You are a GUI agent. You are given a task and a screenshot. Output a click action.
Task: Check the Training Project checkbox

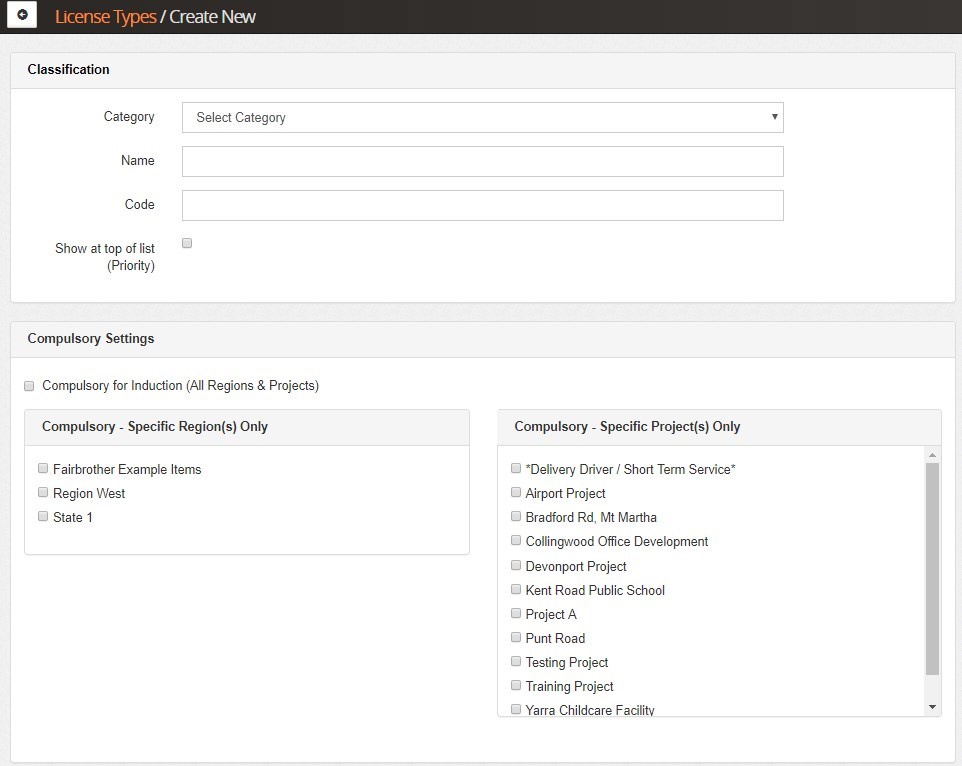(516, 685)
